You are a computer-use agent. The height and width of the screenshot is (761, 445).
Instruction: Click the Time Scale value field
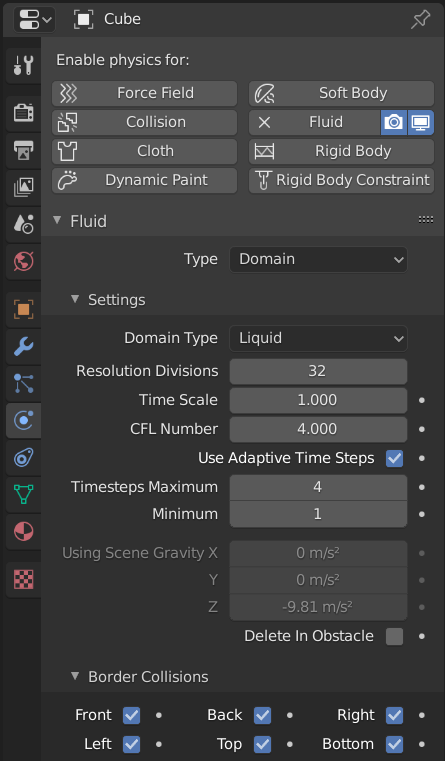click(318, 400)
